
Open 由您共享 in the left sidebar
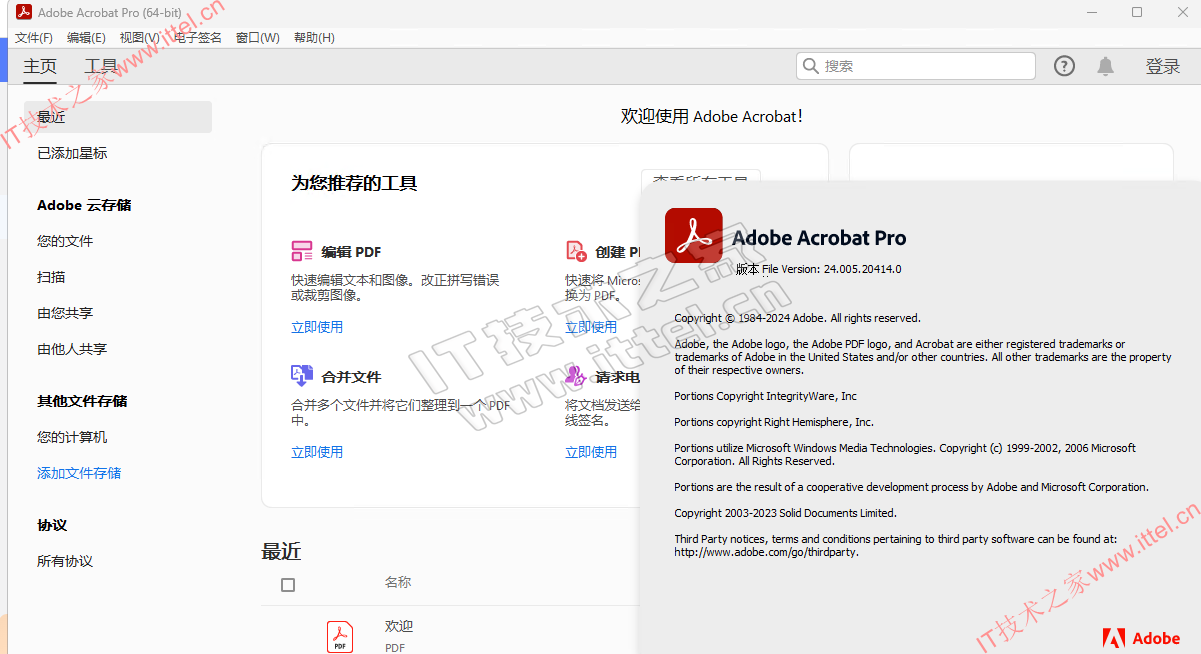click(x=65, y=313)
